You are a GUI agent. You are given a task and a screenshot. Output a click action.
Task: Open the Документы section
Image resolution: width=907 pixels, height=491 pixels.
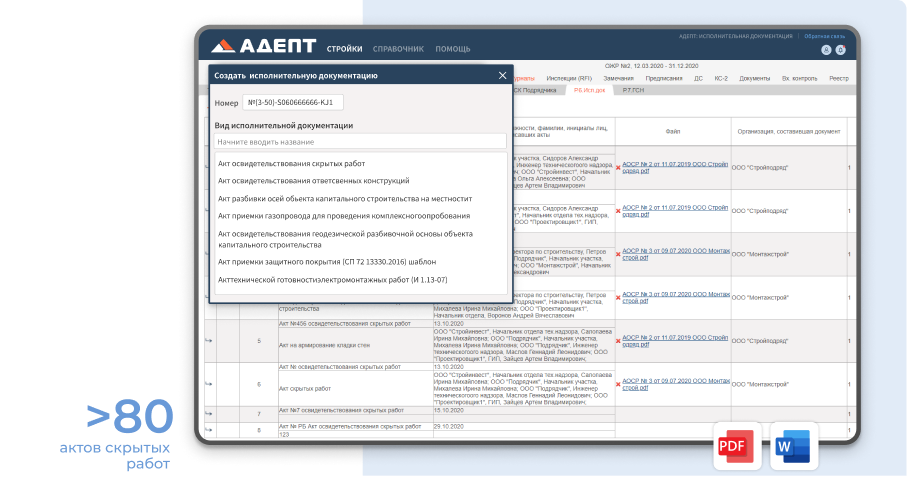pos(754,78)
